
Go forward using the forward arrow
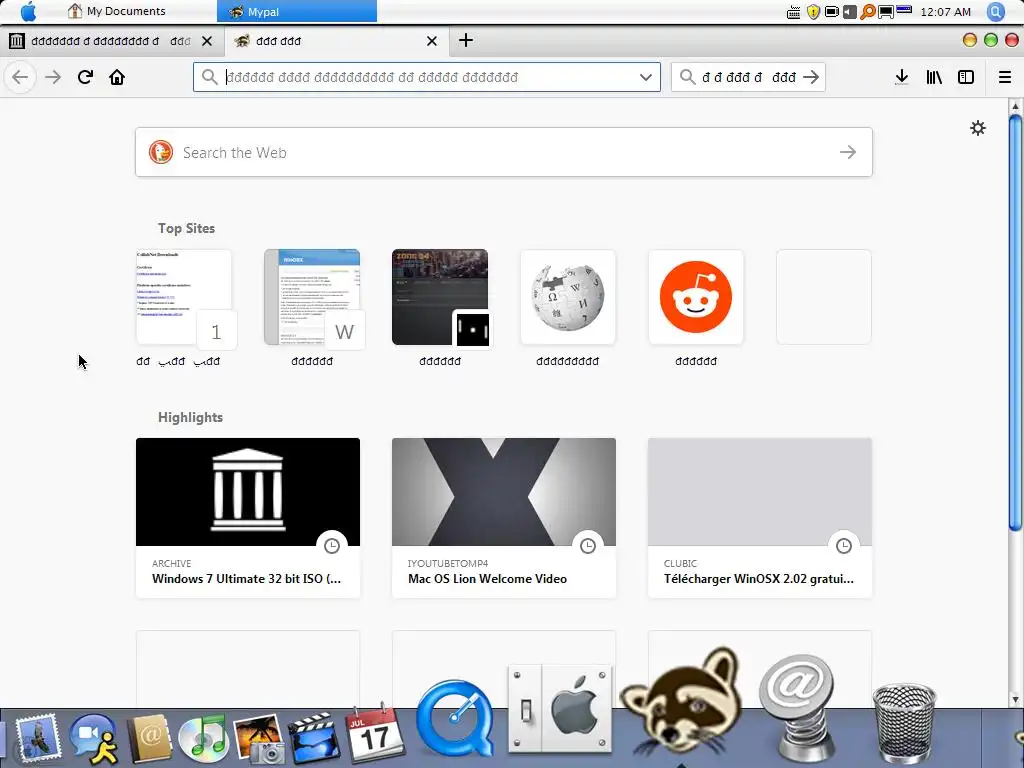53,77
